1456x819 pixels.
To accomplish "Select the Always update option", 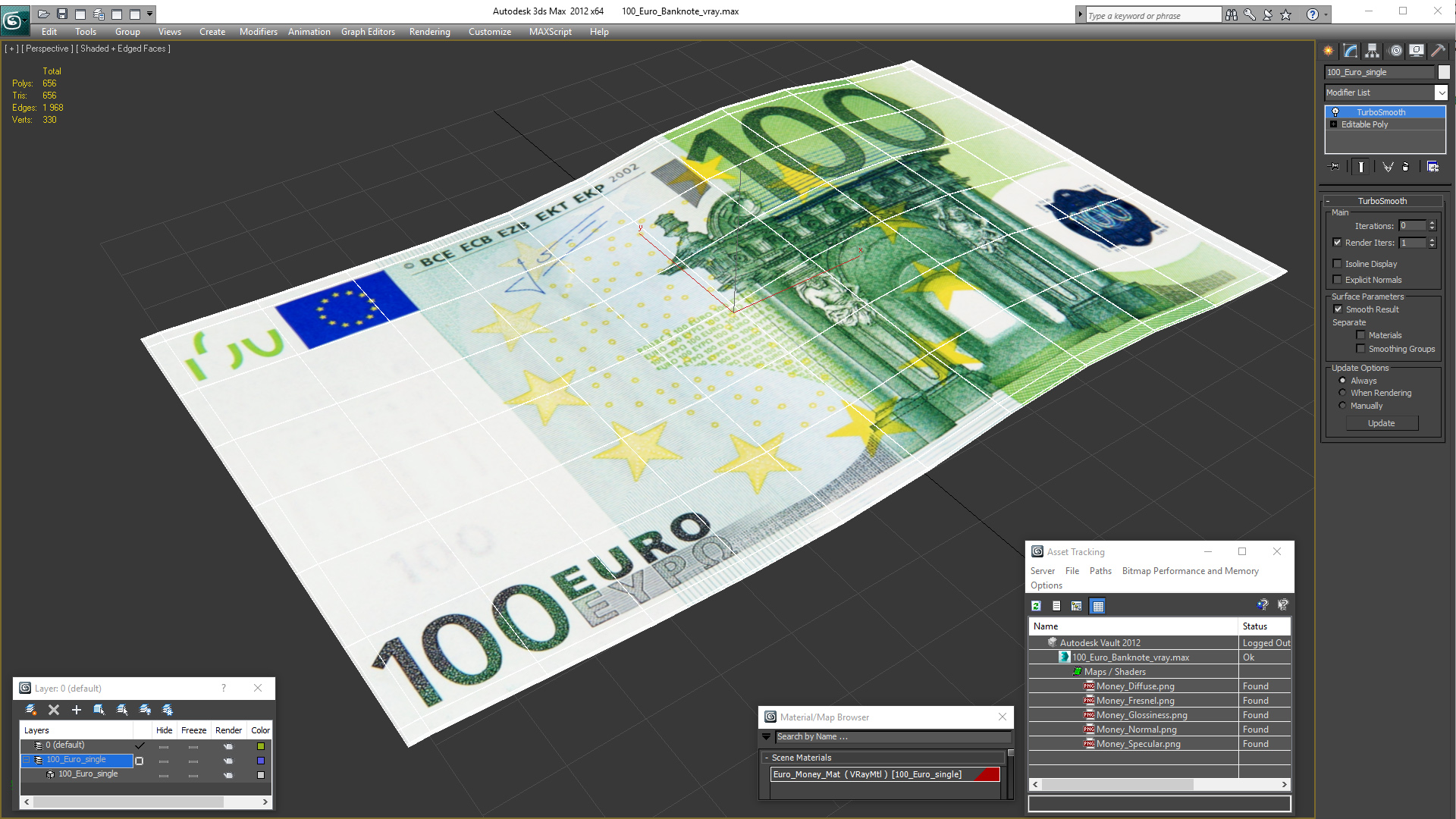I will pos(1343,381).
